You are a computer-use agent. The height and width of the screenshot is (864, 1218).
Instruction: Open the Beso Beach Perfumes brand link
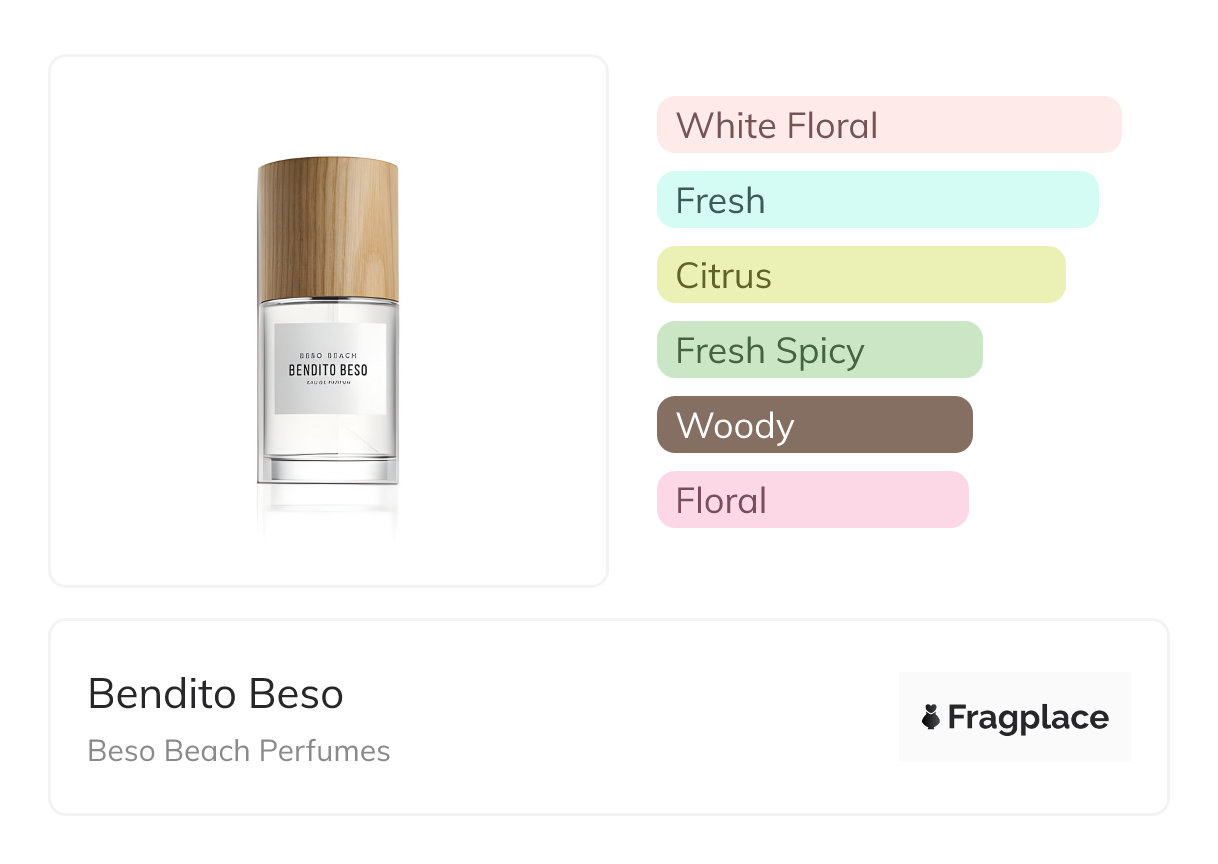239,751
